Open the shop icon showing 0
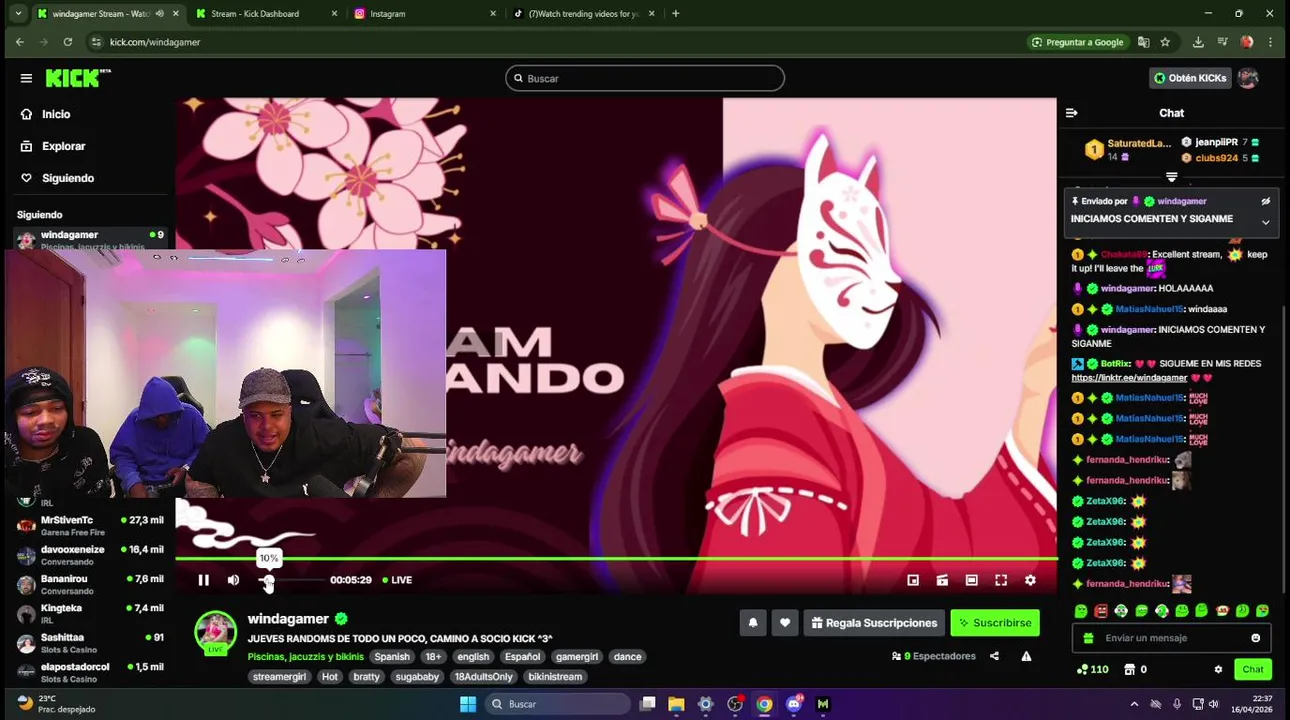 [x=1135, y=670]
